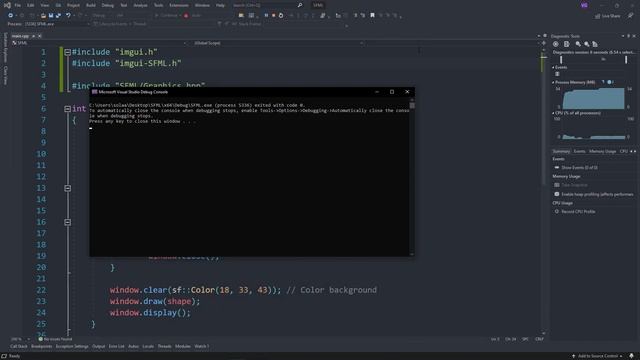
Task: Open the Locals bottom tab
Action: point(148,347)
